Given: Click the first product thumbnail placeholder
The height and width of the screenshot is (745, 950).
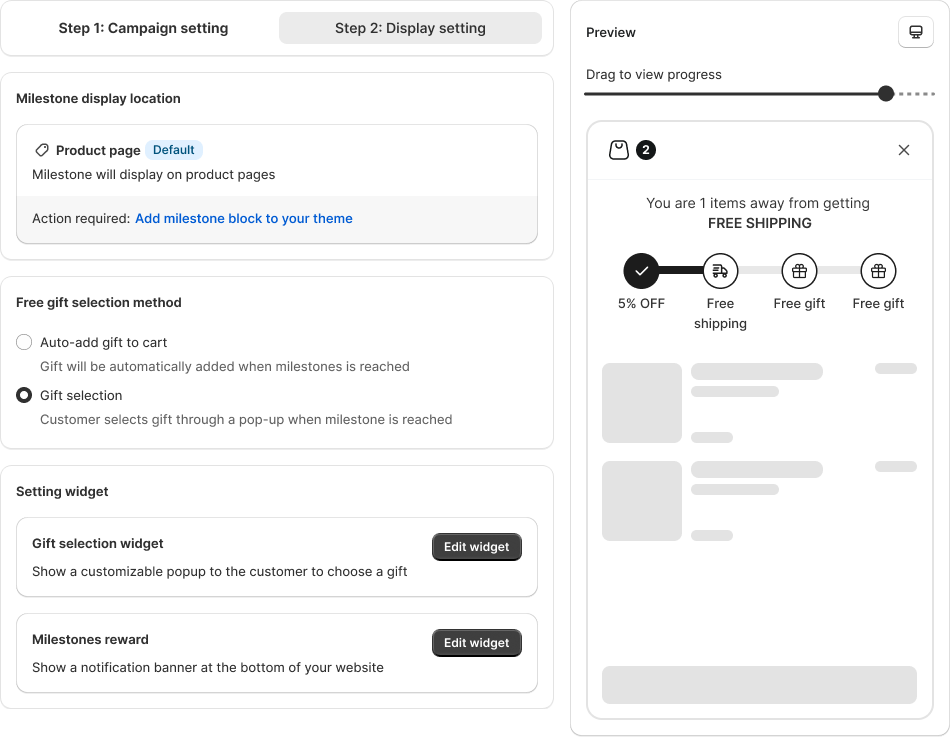Looking at the screenshot, I should [x=642, y=403].
